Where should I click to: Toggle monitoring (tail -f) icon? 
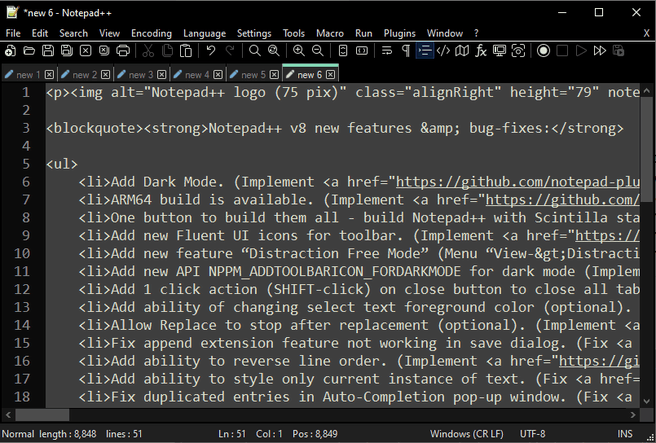tap(518, 51)
